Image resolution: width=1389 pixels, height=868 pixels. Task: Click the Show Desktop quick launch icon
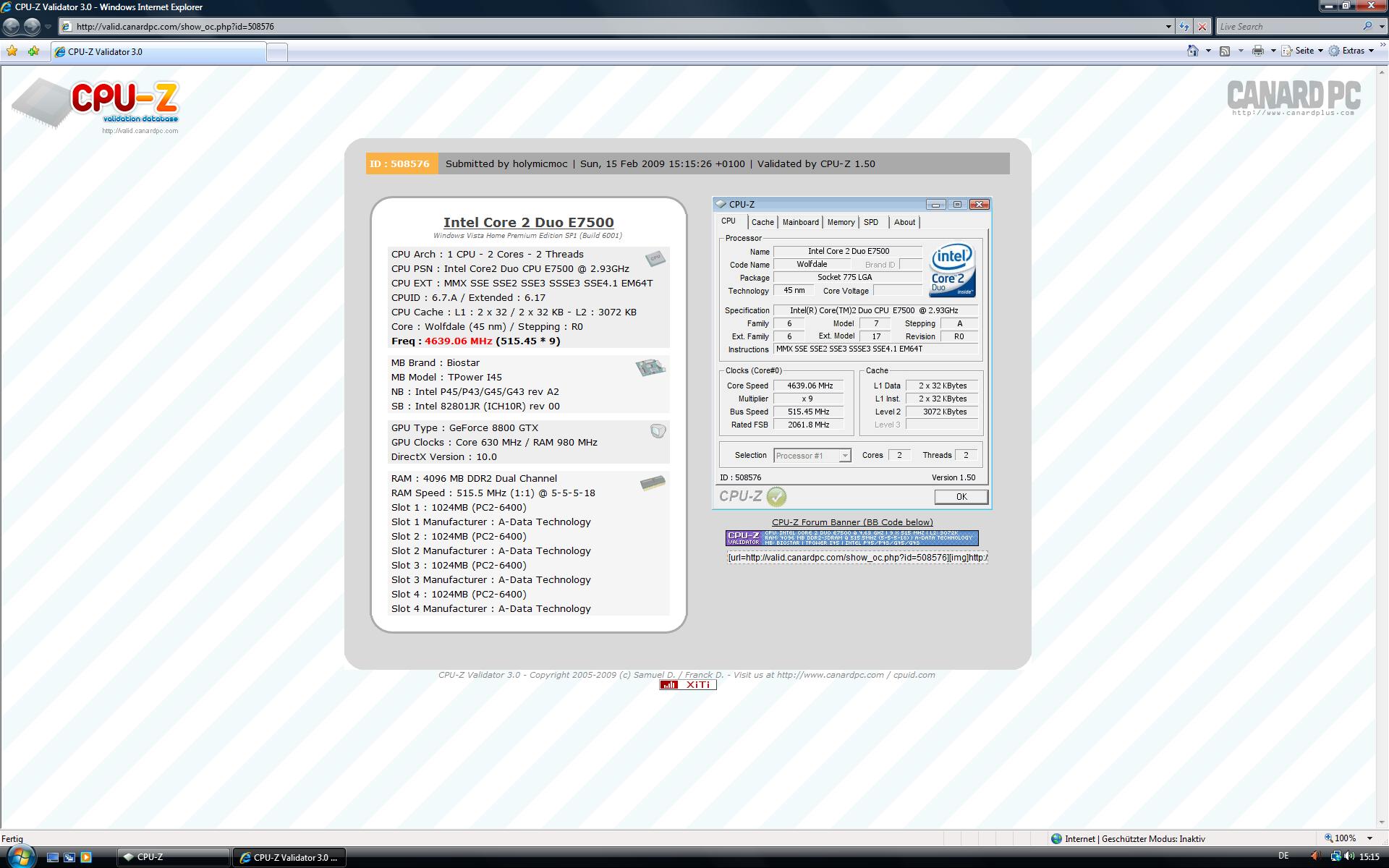[x=52, y=857]
